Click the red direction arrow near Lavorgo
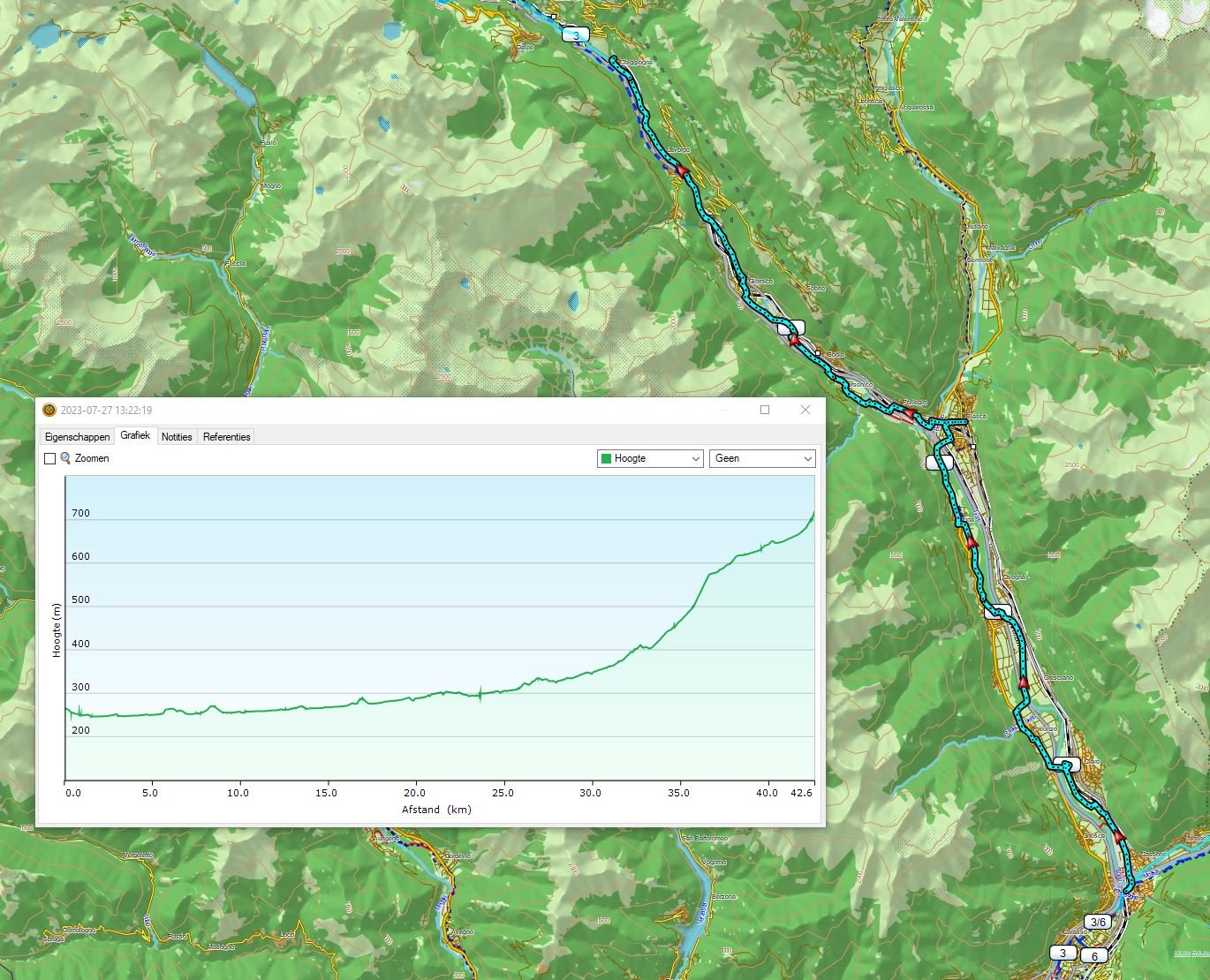1210x980 pixels. click(681, 170)
